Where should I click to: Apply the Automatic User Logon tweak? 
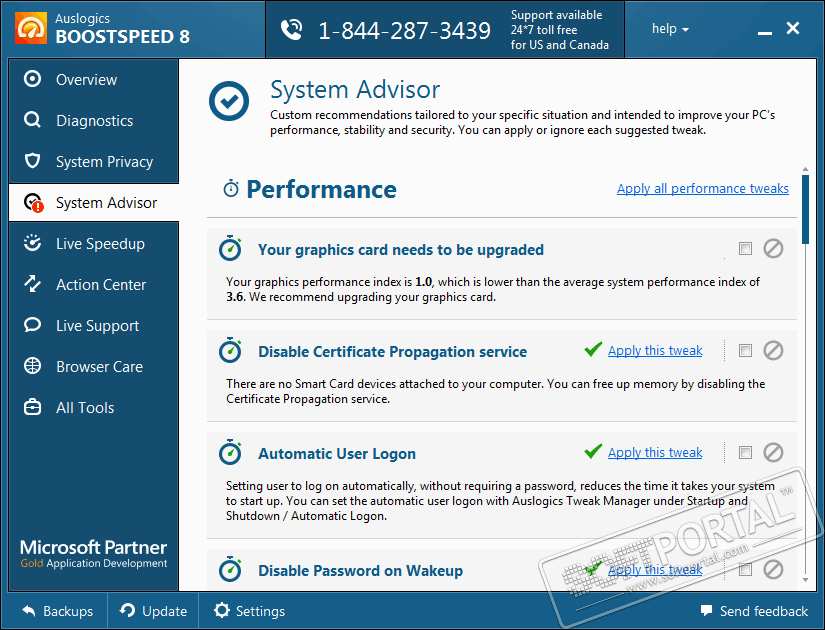click(x=655, y=453)
